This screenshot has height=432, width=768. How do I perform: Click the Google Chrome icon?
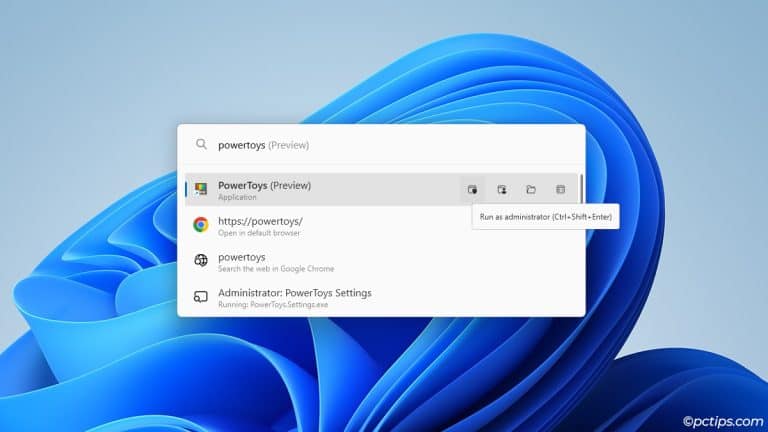[201, 225]
